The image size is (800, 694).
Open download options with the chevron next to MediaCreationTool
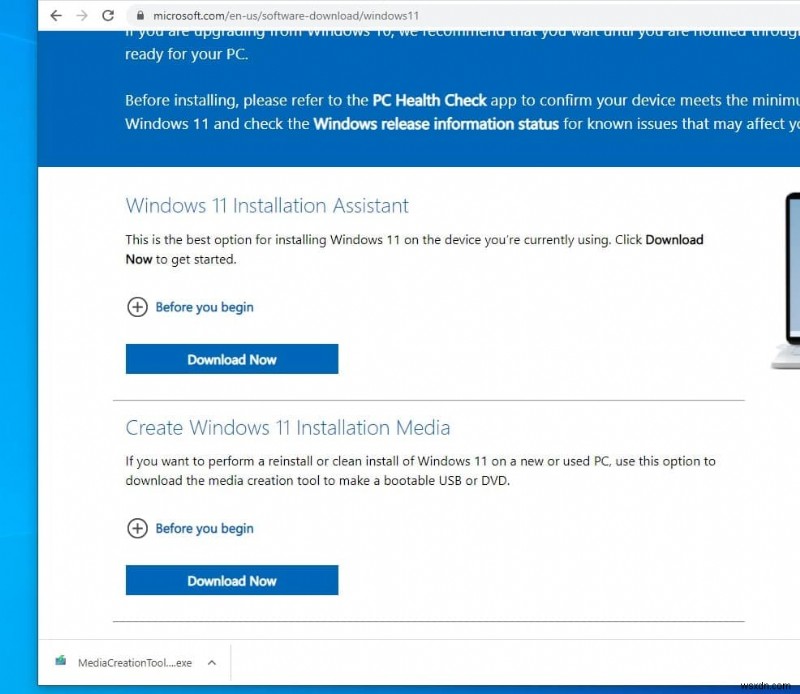tap(211, 662)
